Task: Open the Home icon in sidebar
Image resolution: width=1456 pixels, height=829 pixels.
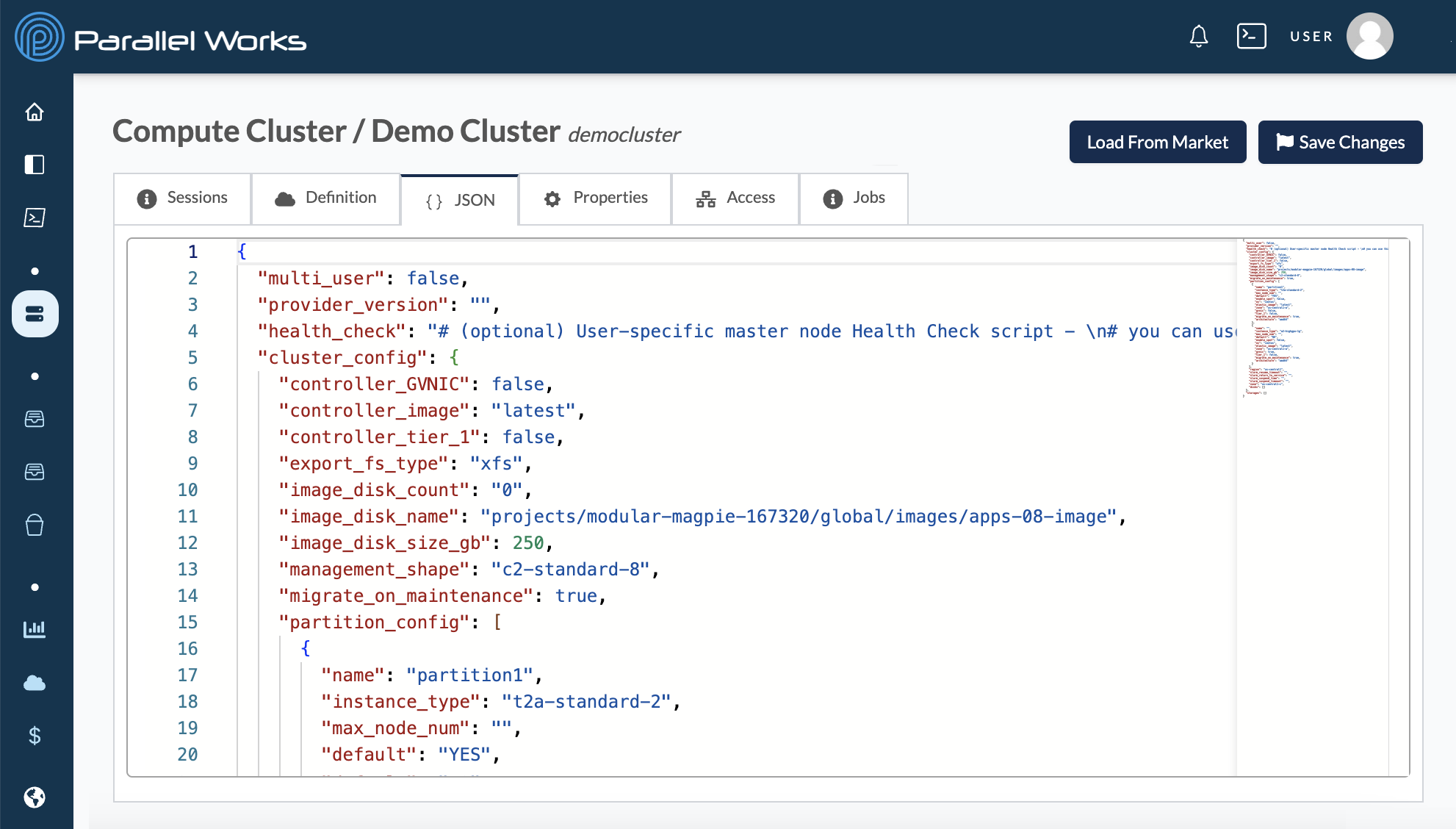Action: pos(35,112)
